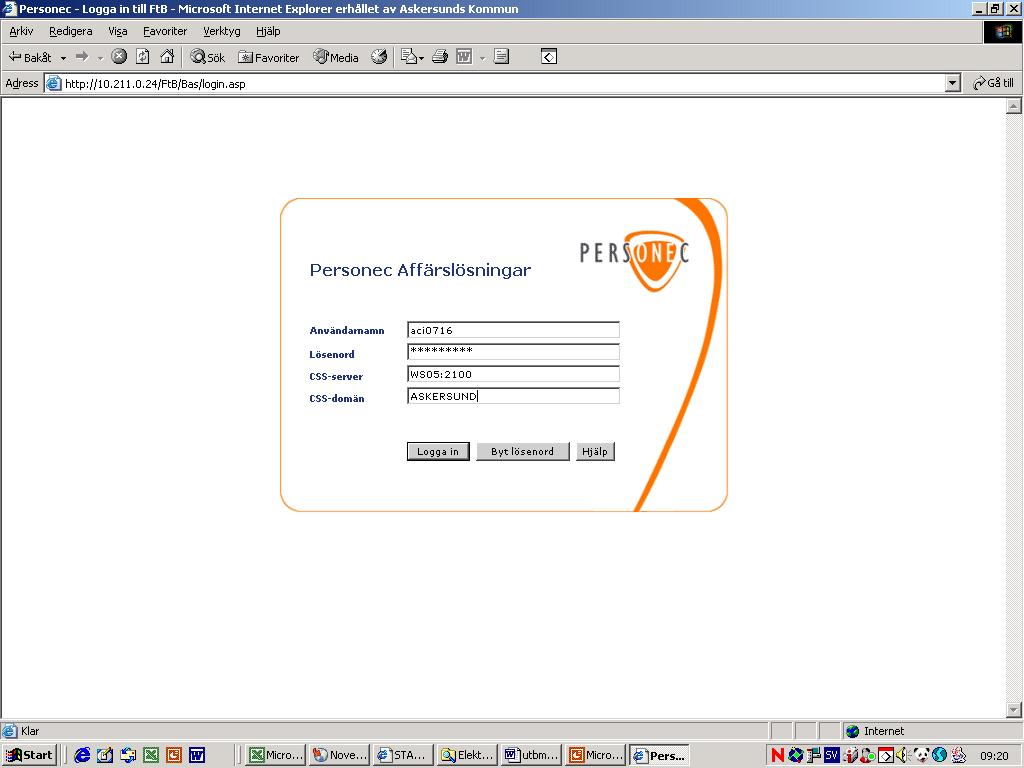
Task: Click the SV language indicator in the tray
Action: point(831,755)
